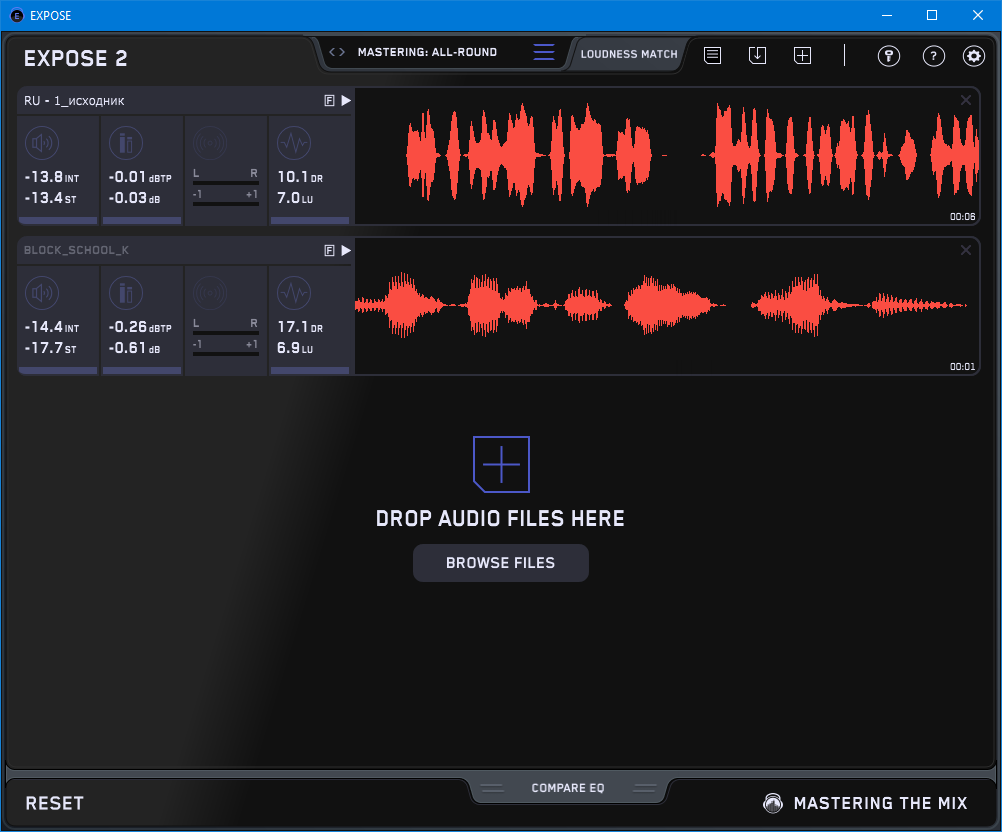Viewport: 1002px width, 832px height.
Task: Toggle the Loudness Match button
Action: (x=629, y=54)
